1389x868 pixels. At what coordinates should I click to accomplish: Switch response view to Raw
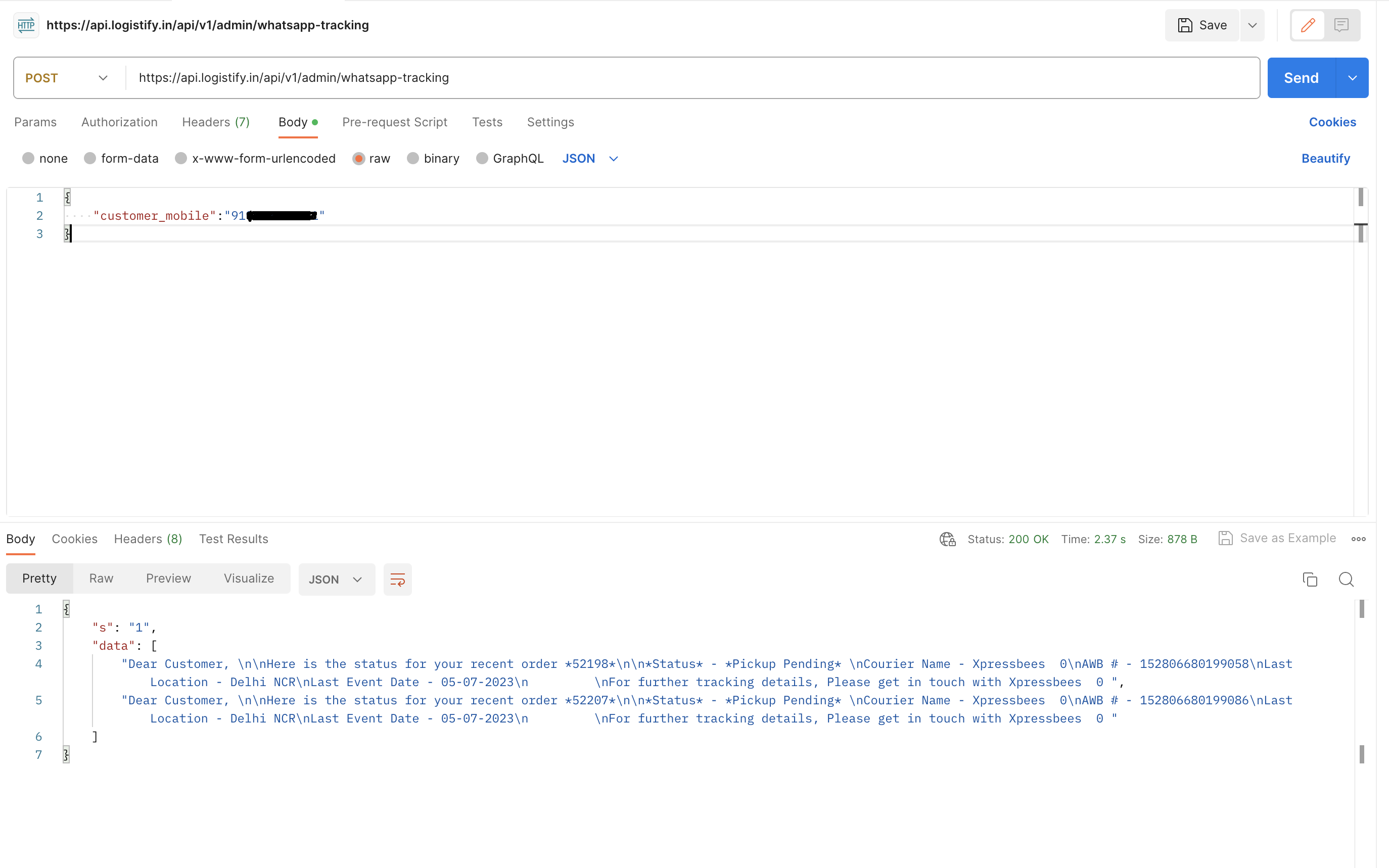(101, 578)
